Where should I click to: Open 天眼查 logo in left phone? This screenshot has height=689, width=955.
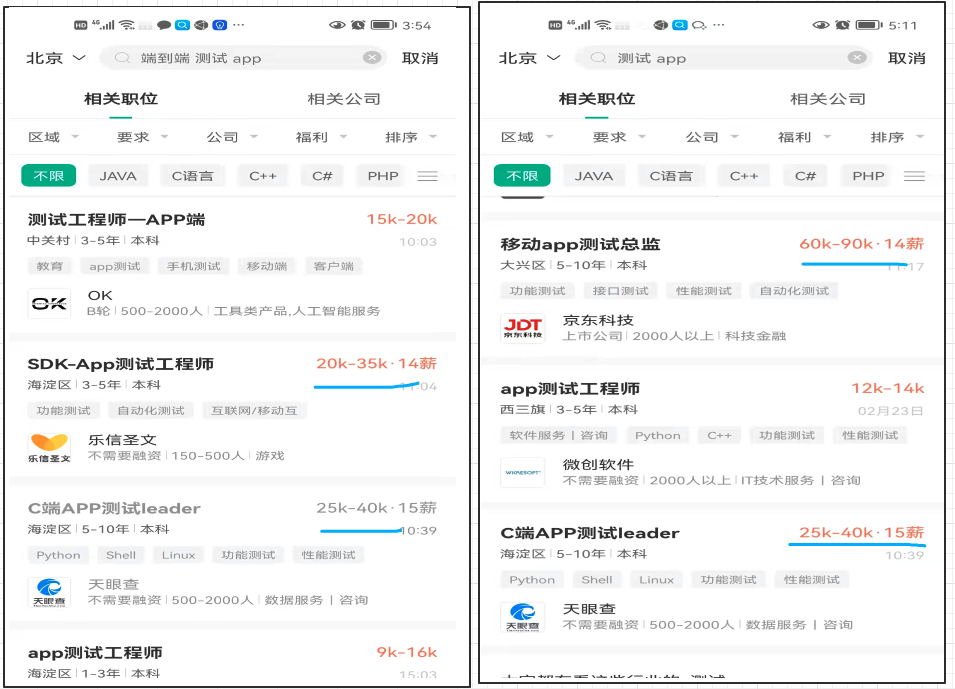click(49, 592)
